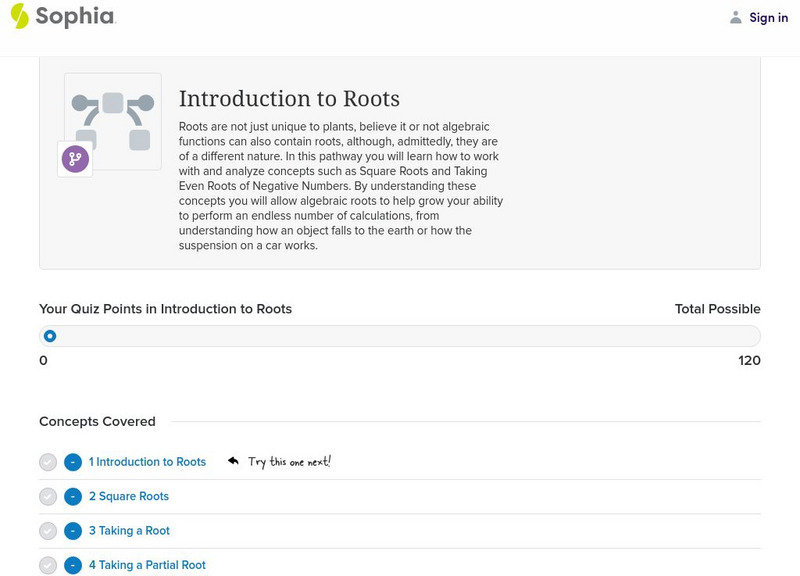This screenshot has width=800, height=576.
Task: Open concept 1 Introduction to Roots
Action: (147, 462)
